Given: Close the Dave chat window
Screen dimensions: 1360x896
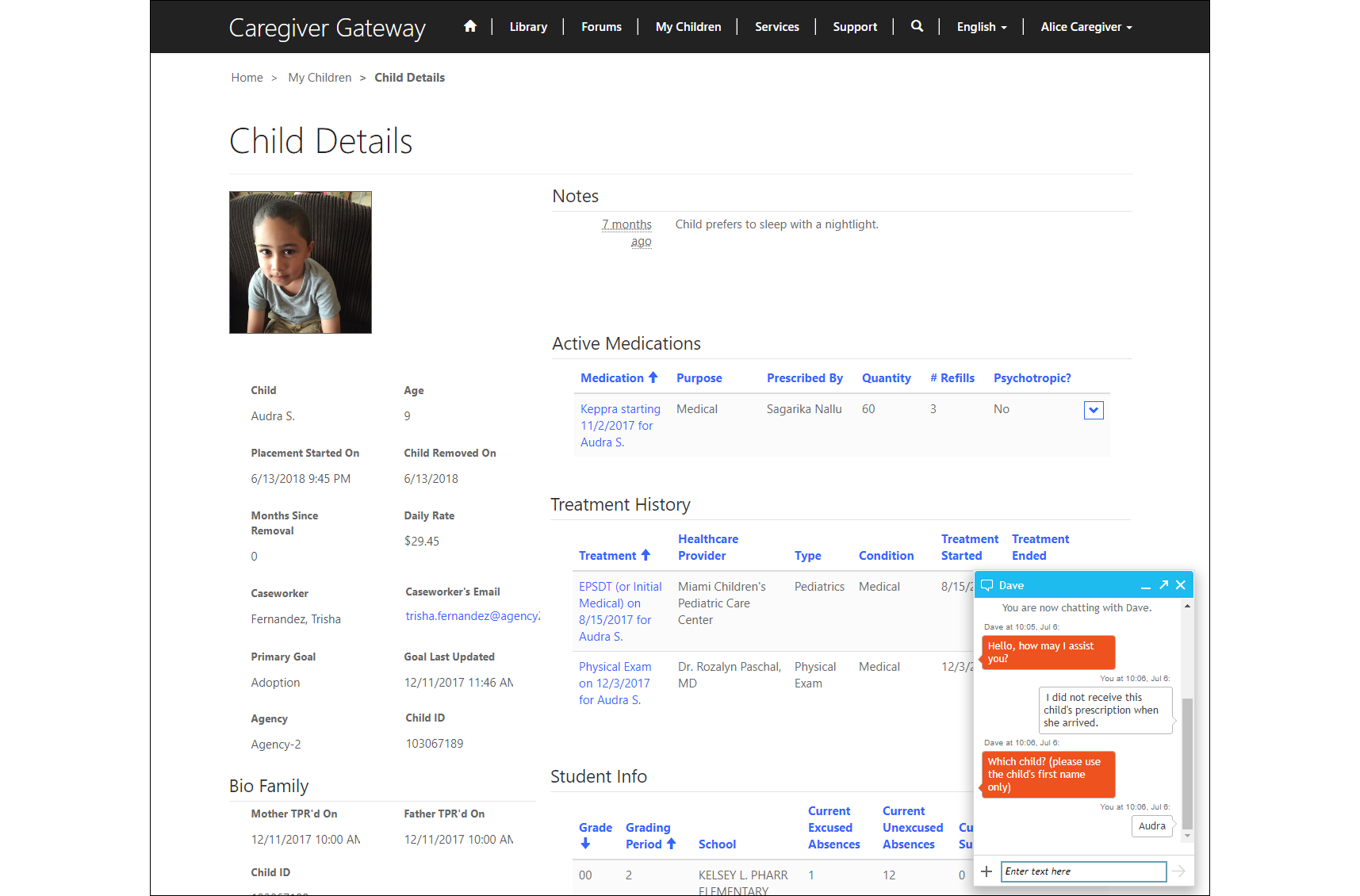Looking at the screenshot, I should tap(1181, 585).
